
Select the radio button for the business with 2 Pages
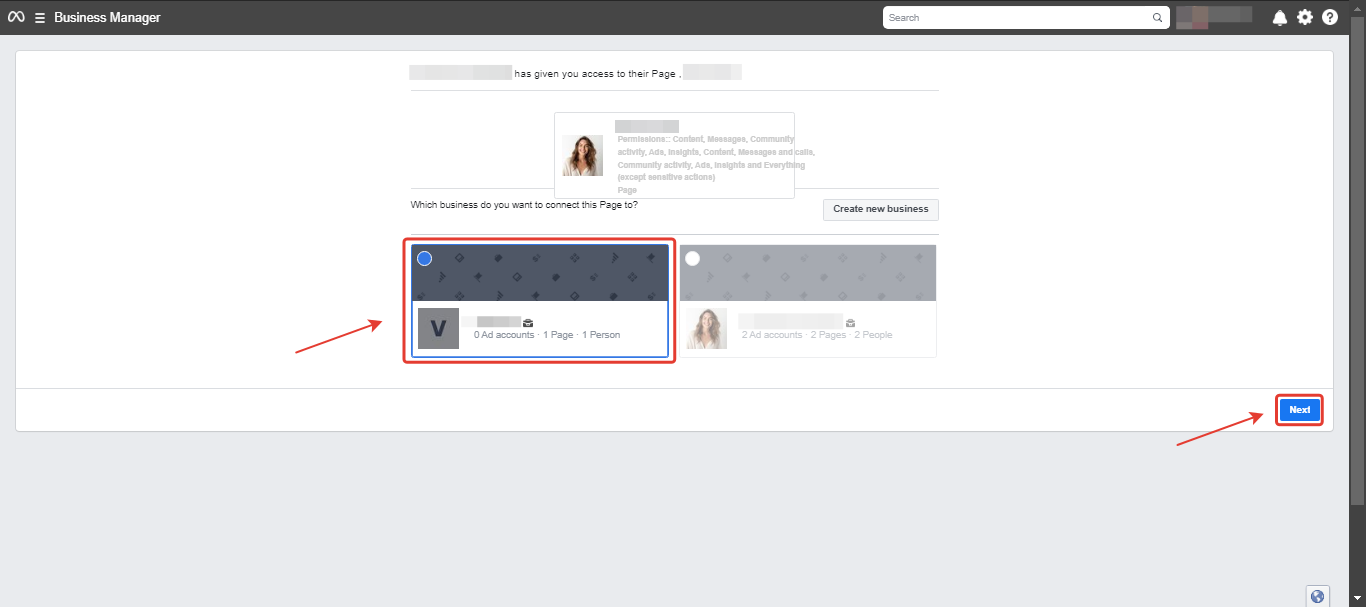692,258
